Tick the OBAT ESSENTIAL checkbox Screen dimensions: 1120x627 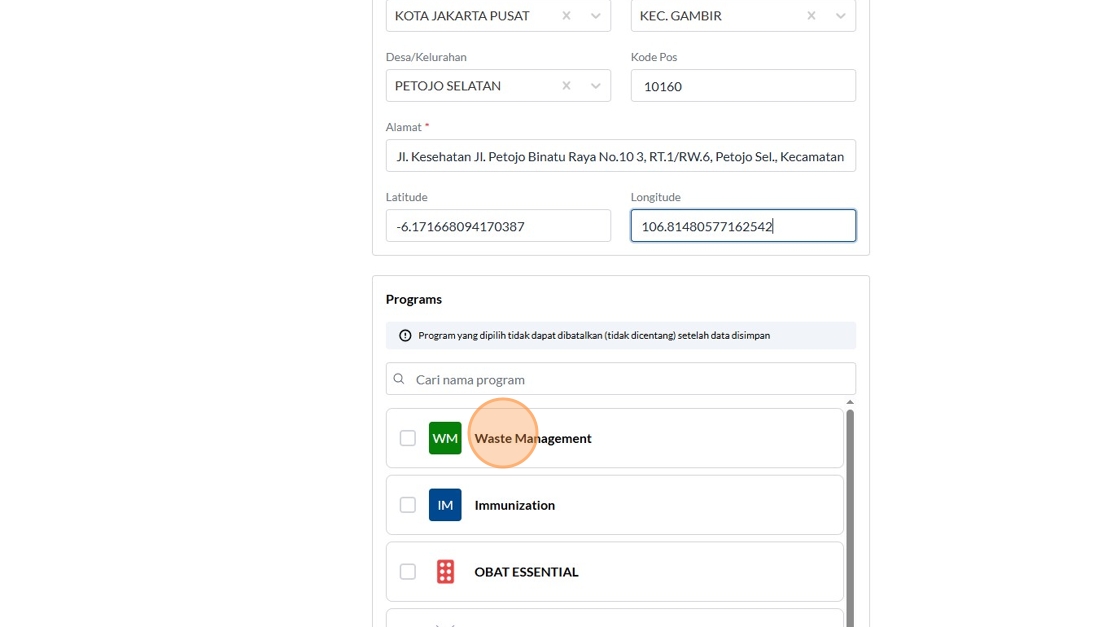(408, 572)
